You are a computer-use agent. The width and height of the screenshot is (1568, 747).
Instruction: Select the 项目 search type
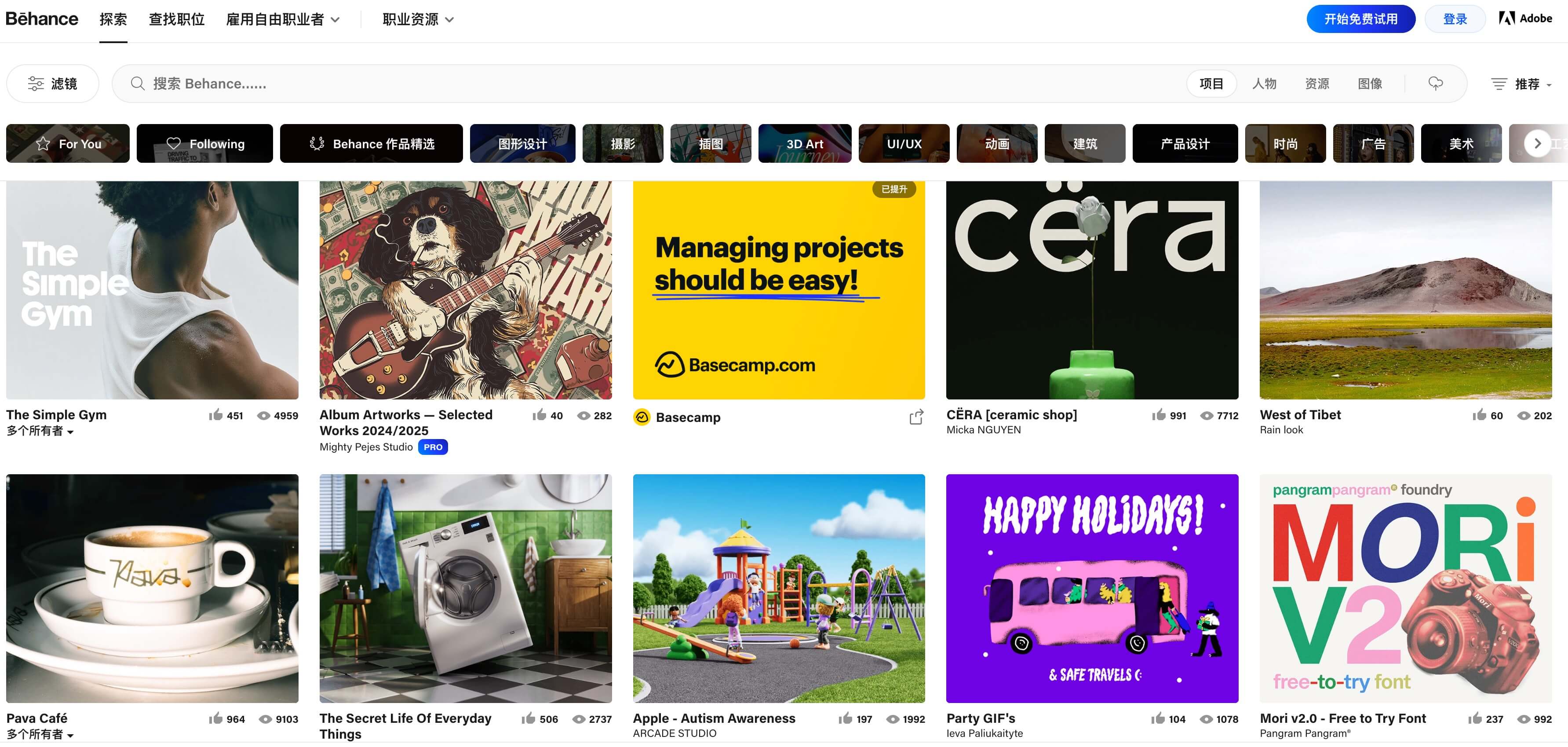click(x=1211, y=84)
